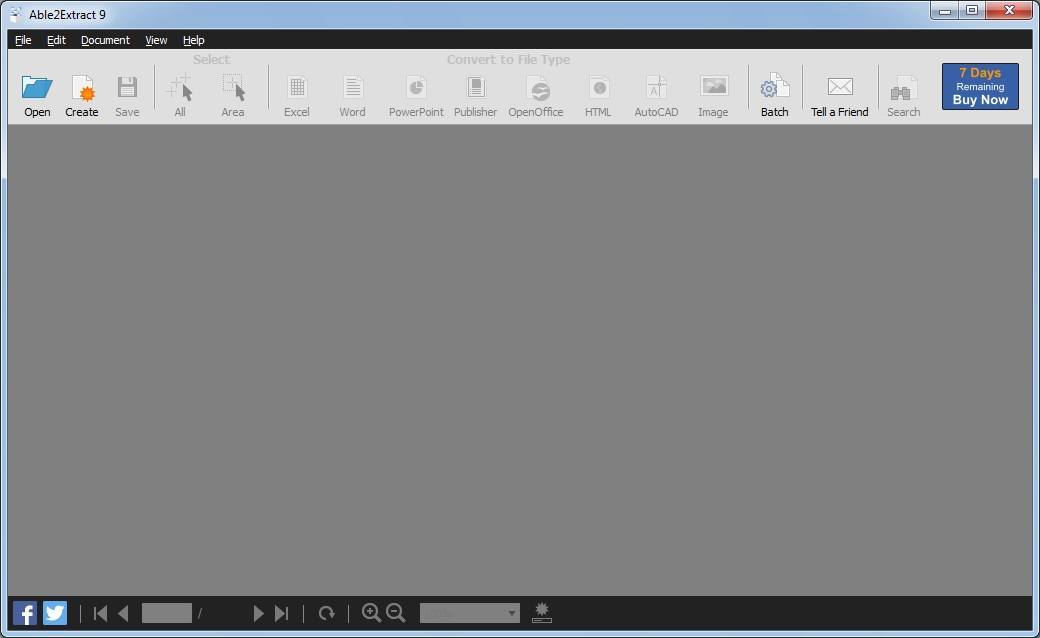This screenshot has width=1040, height=638.
Task: Zoom in using the magnifier icon
Action: (372, 613)
